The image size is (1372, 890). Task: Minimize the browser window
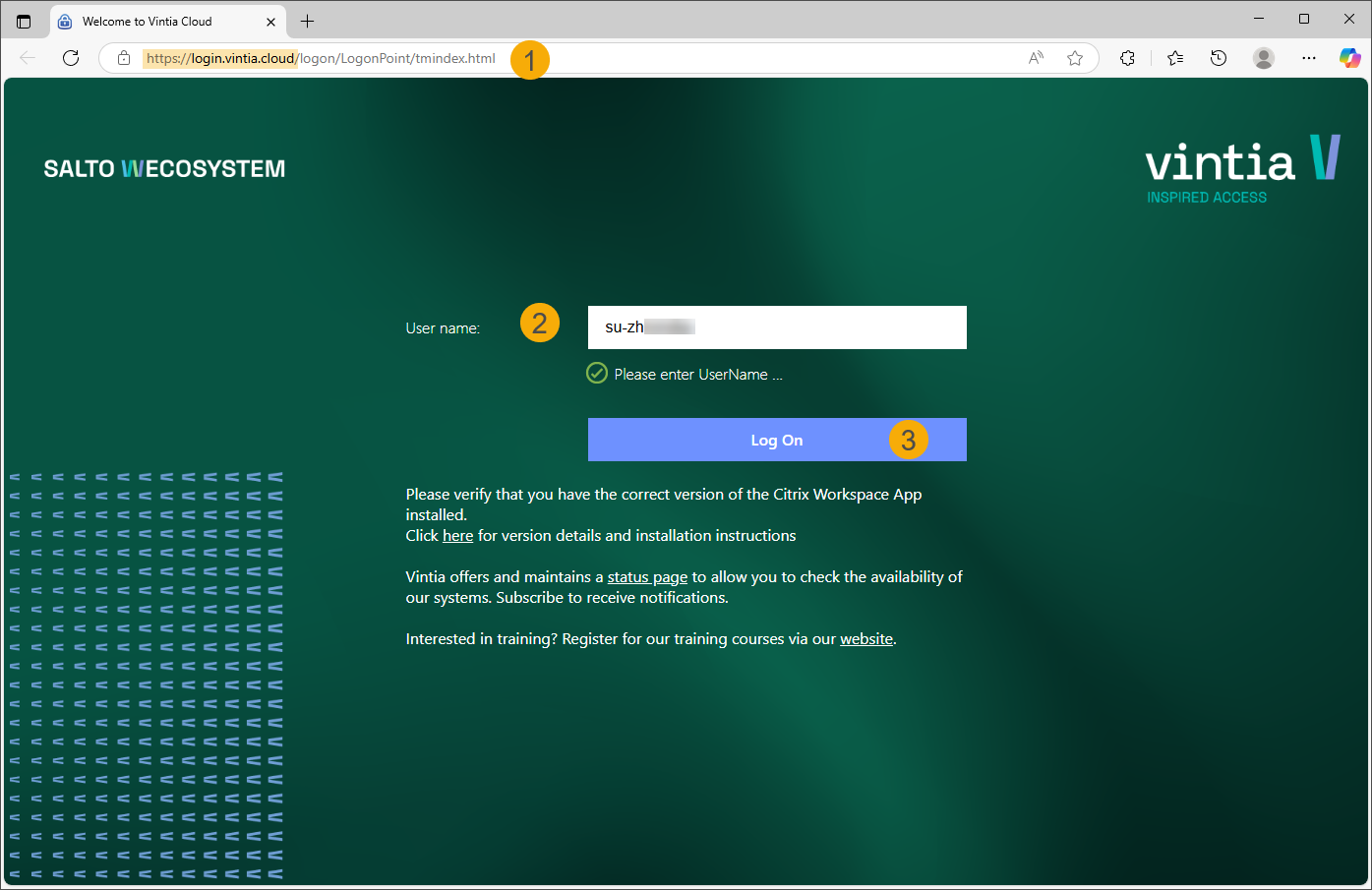[x=1259, y=19]
